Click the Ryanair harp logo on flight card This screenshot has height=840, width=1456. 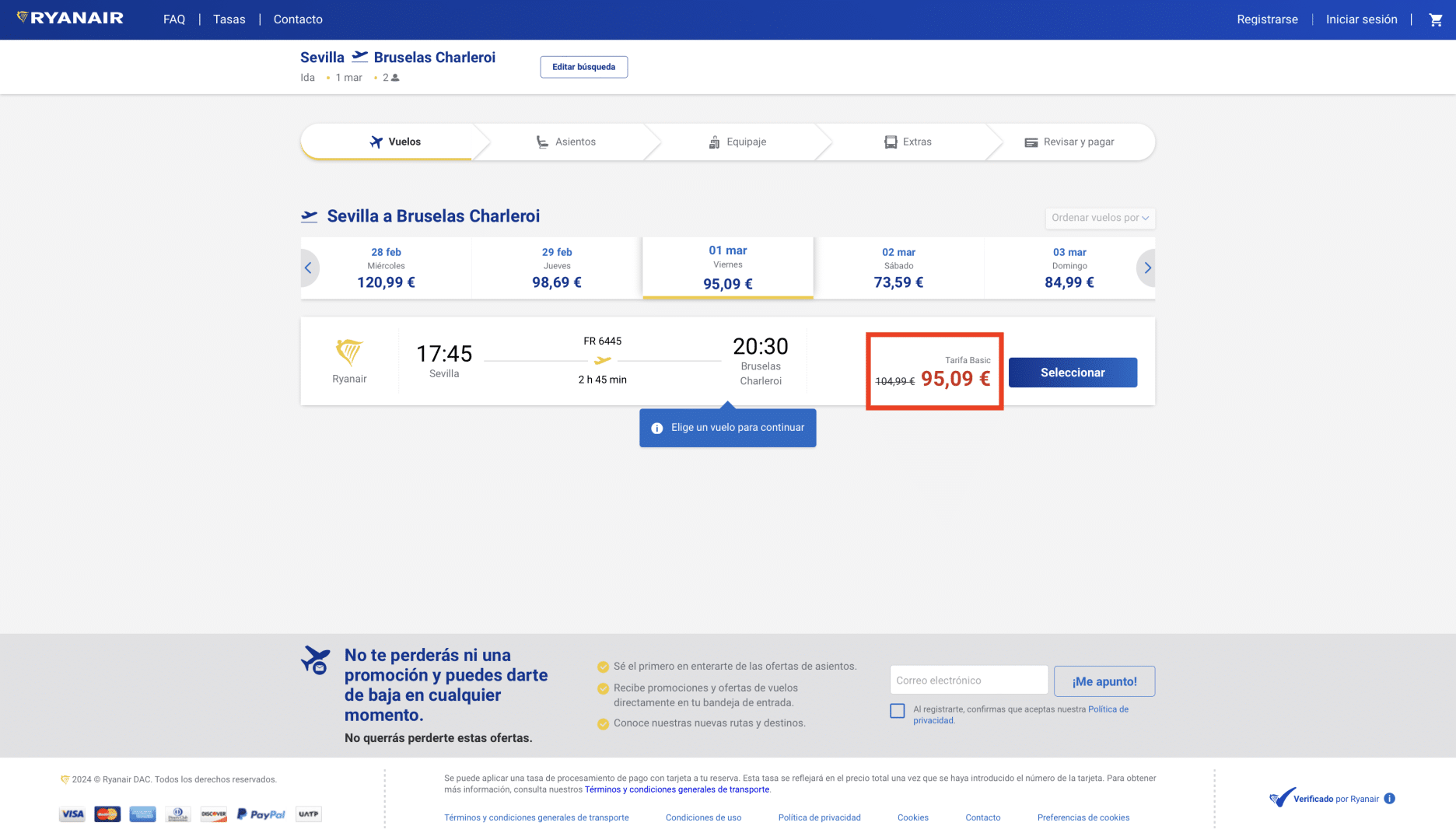coord(349,352)
